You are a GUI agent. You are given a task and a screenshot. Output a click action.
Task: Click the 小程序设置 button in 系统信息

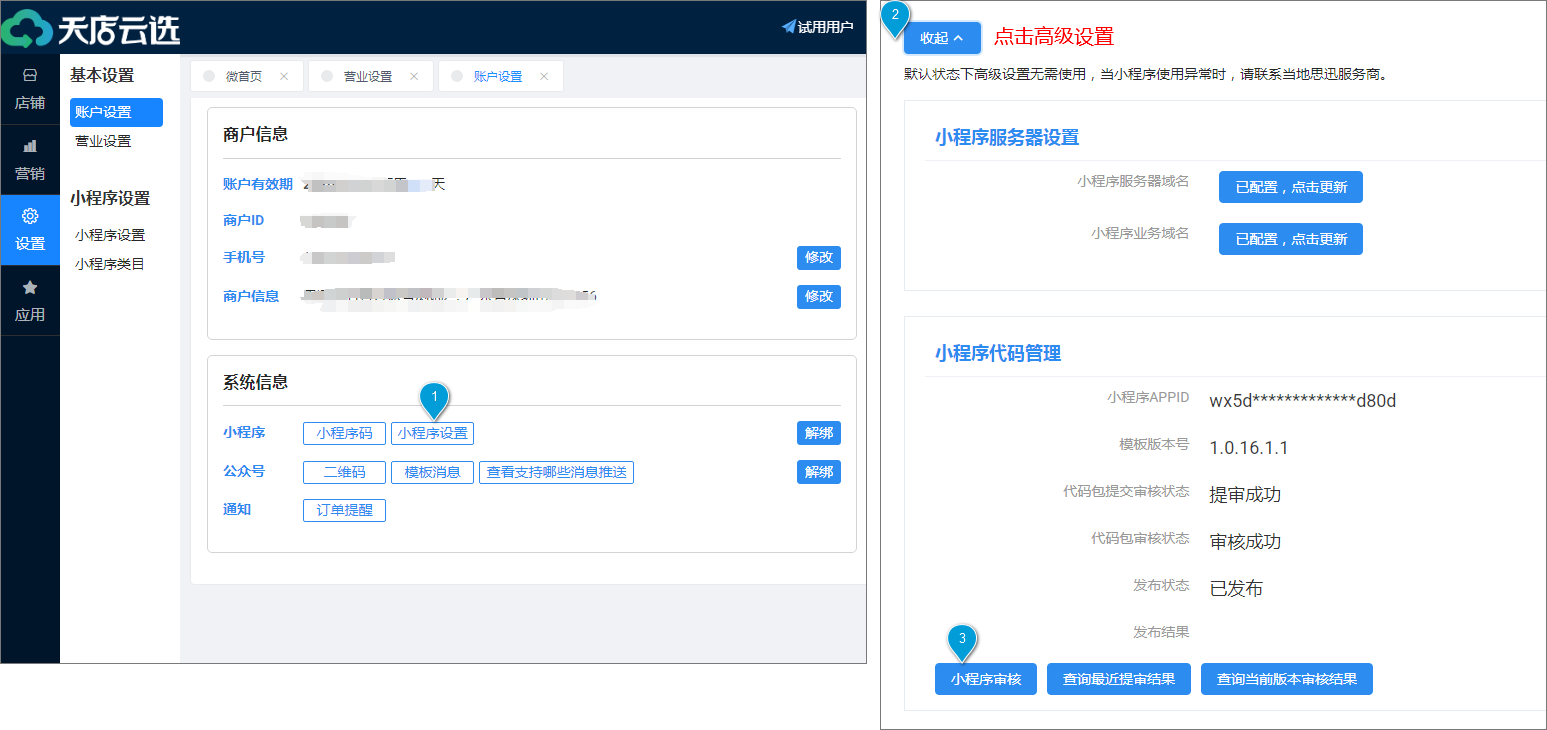(432, 433)
